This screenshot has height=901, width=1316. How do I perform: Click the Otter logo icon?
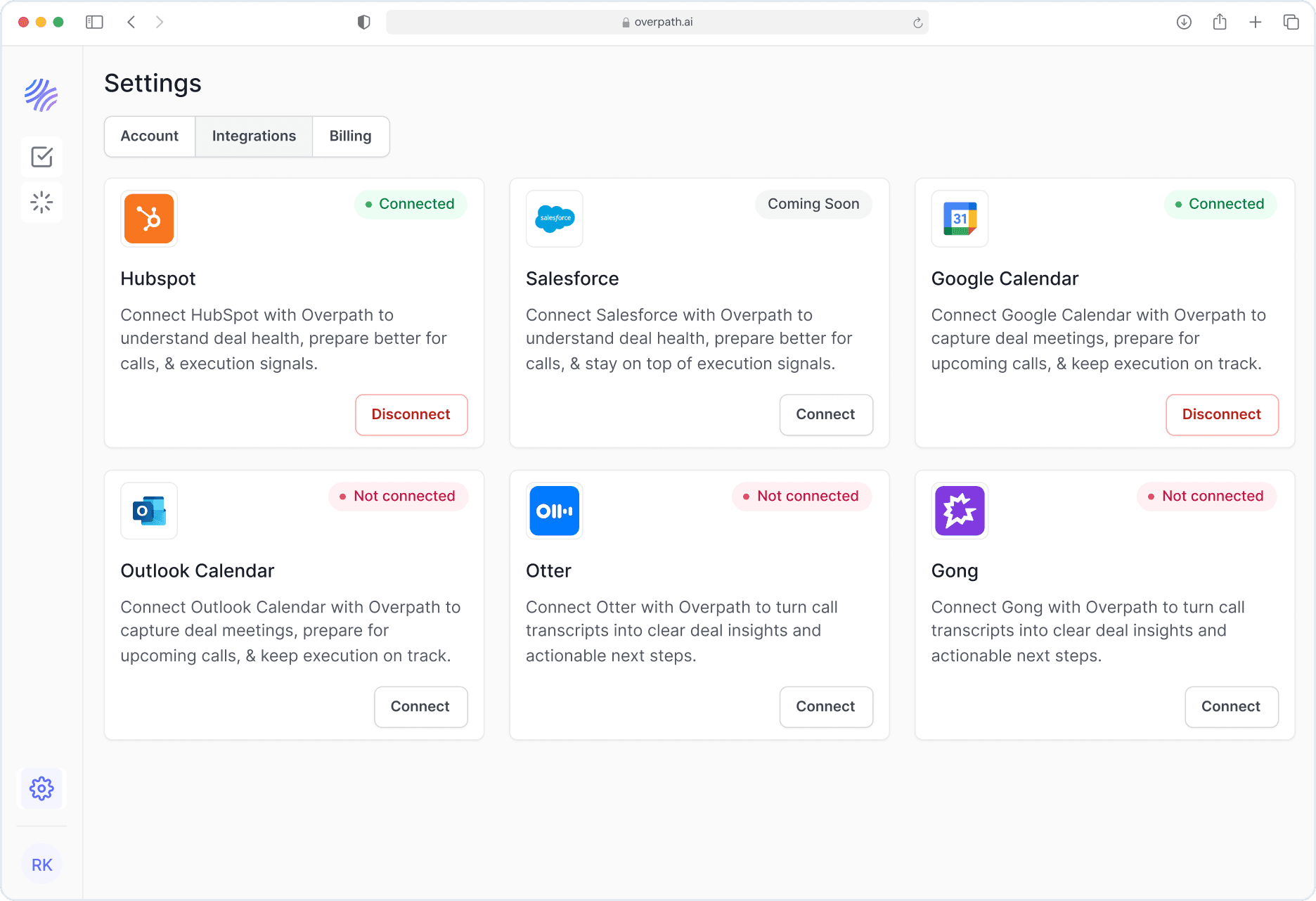pos(555,511)
